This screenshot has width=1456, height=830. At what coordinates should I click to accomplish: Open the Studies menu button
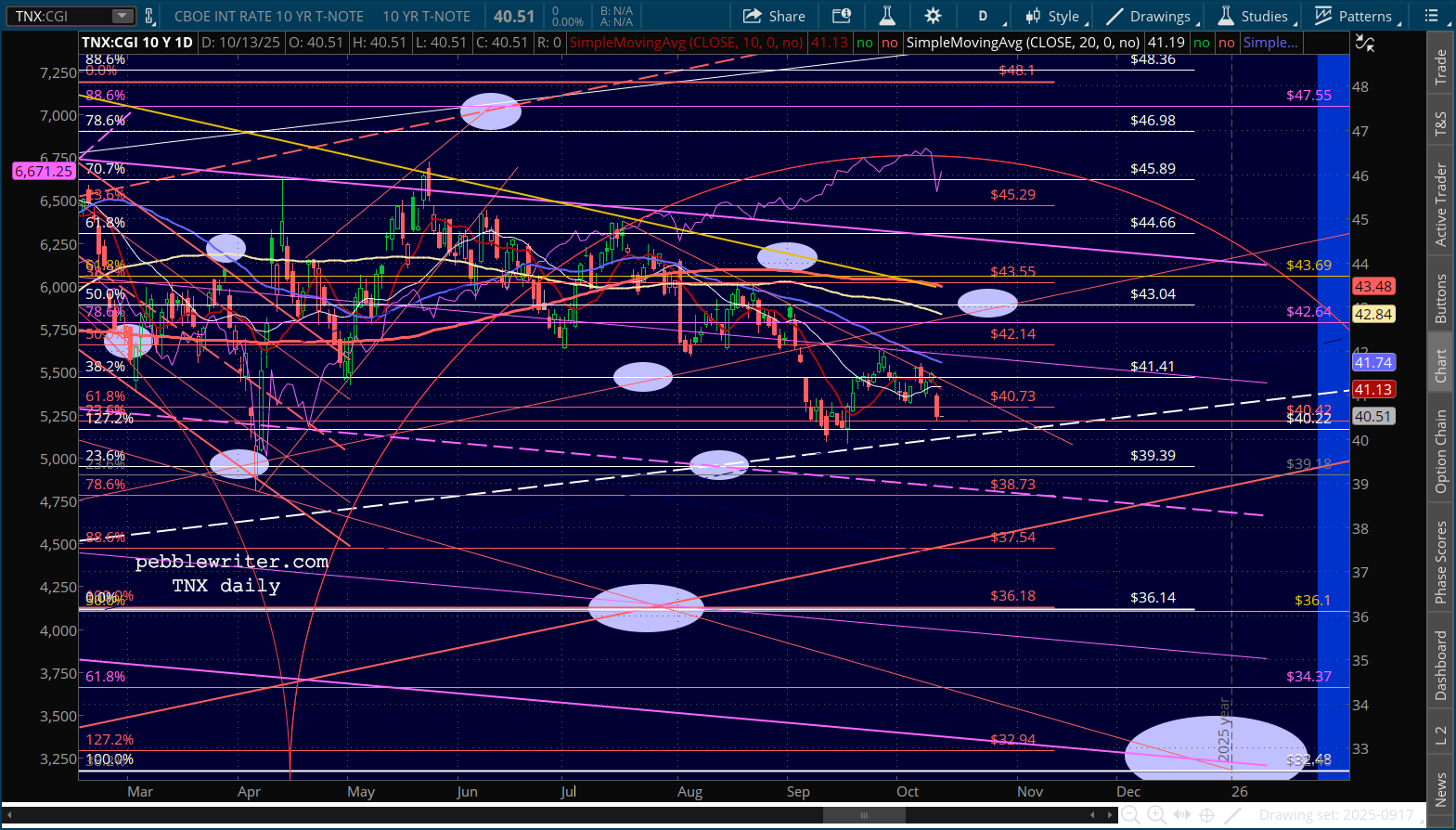pos(1253,16)
